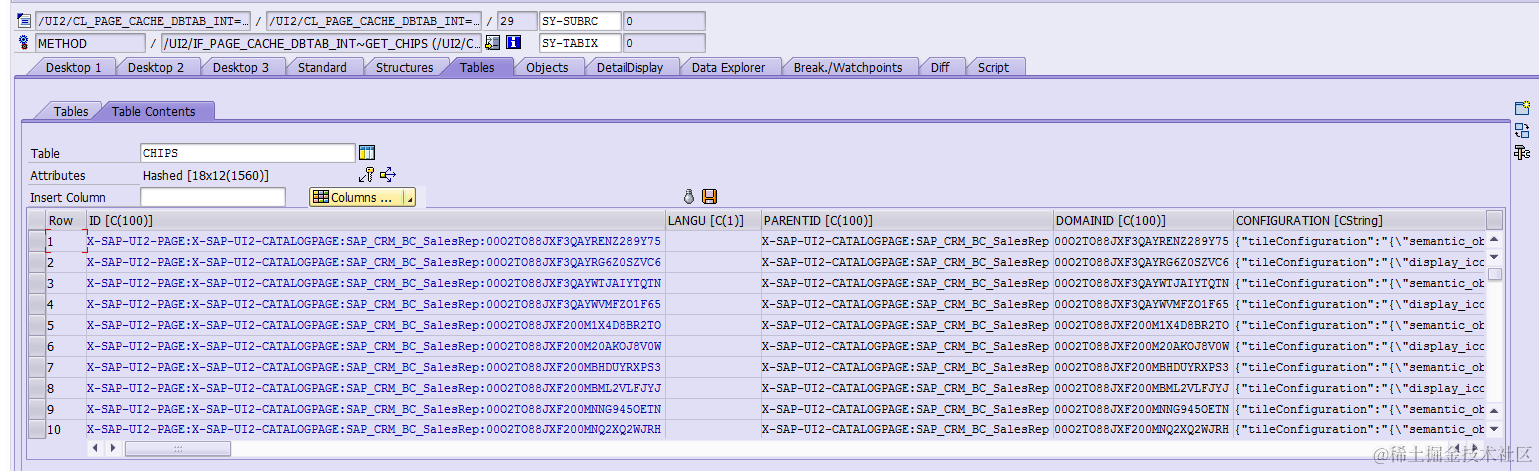Click the Columns ... button
Image resolution: width=1539 pixels, height=471 pixels.
pyautogui.click(x=356, y=198)
